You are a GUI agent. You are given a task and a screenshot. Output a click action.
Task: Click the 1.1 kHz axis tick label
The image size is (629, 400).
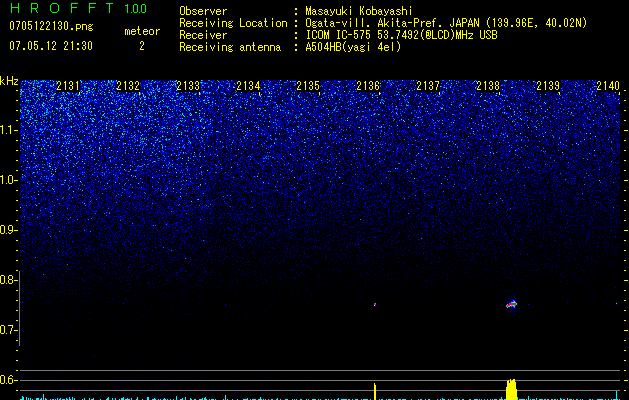[8, 130]
